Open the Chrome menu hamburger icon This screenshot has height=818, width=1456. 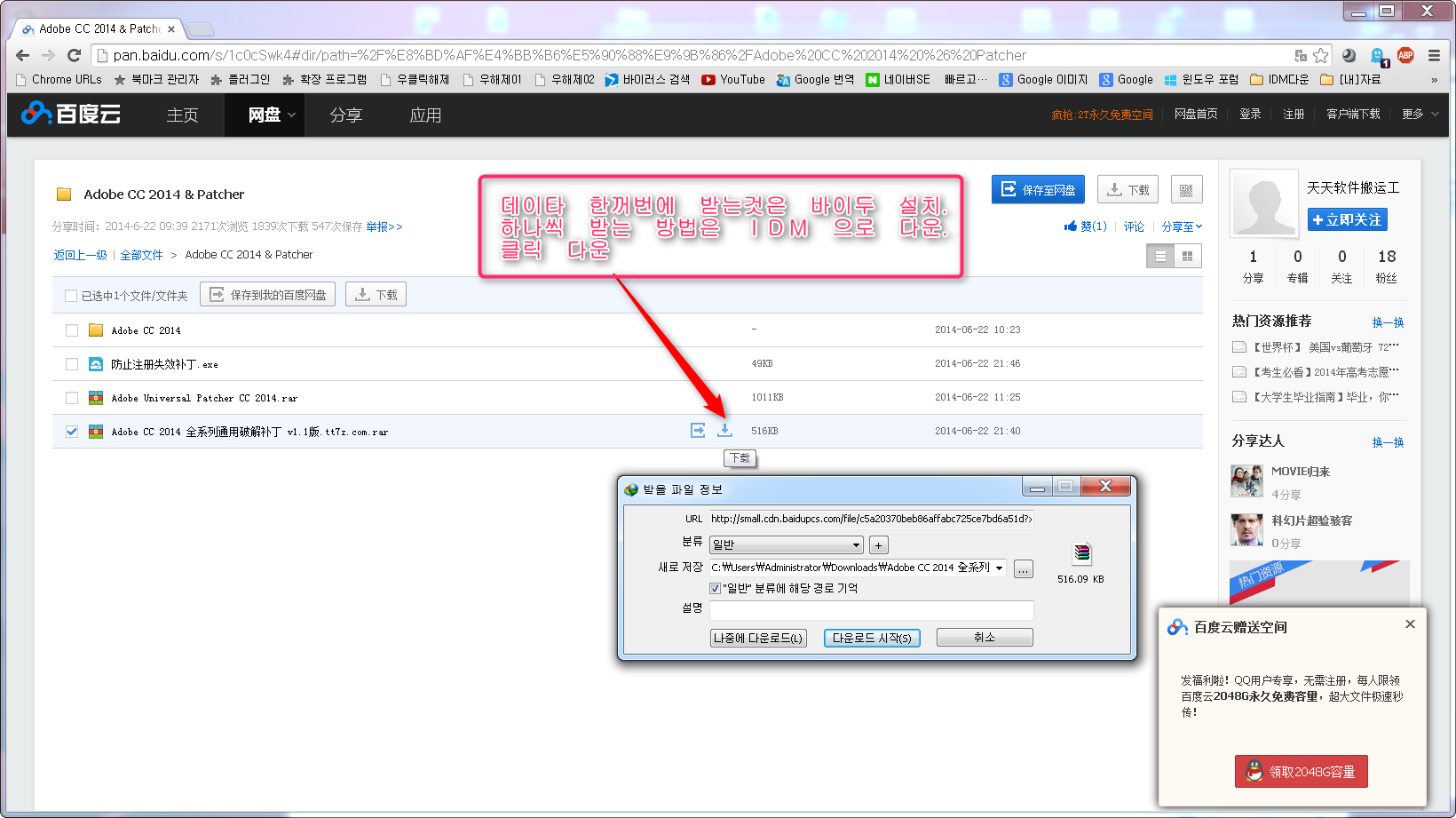(x=1434, y=55)
